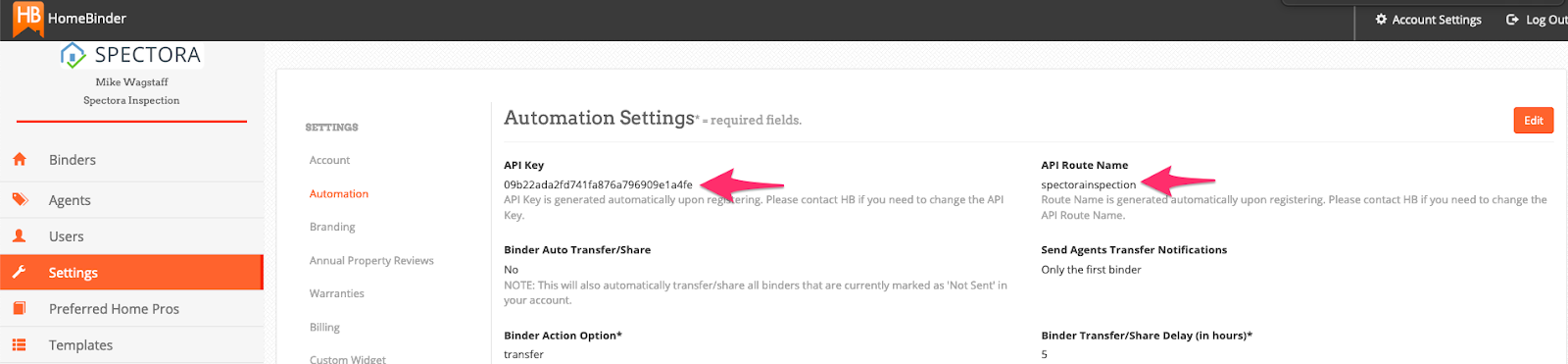Click the SETTINGS section header

(331, 128)
